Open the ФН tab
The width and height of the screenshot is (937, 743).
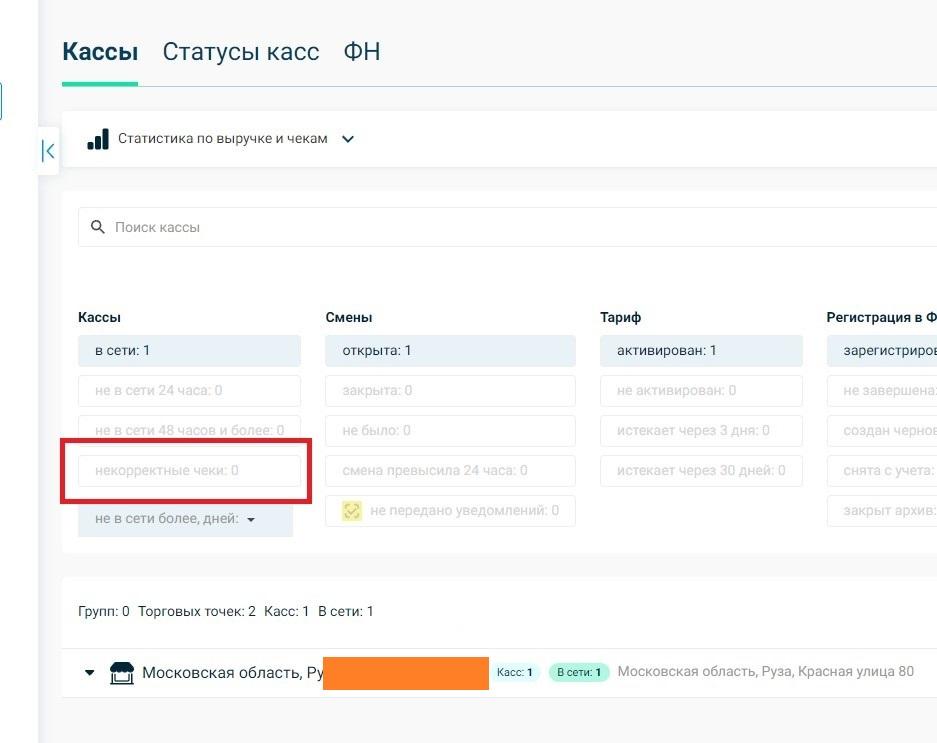click(361, 52)
